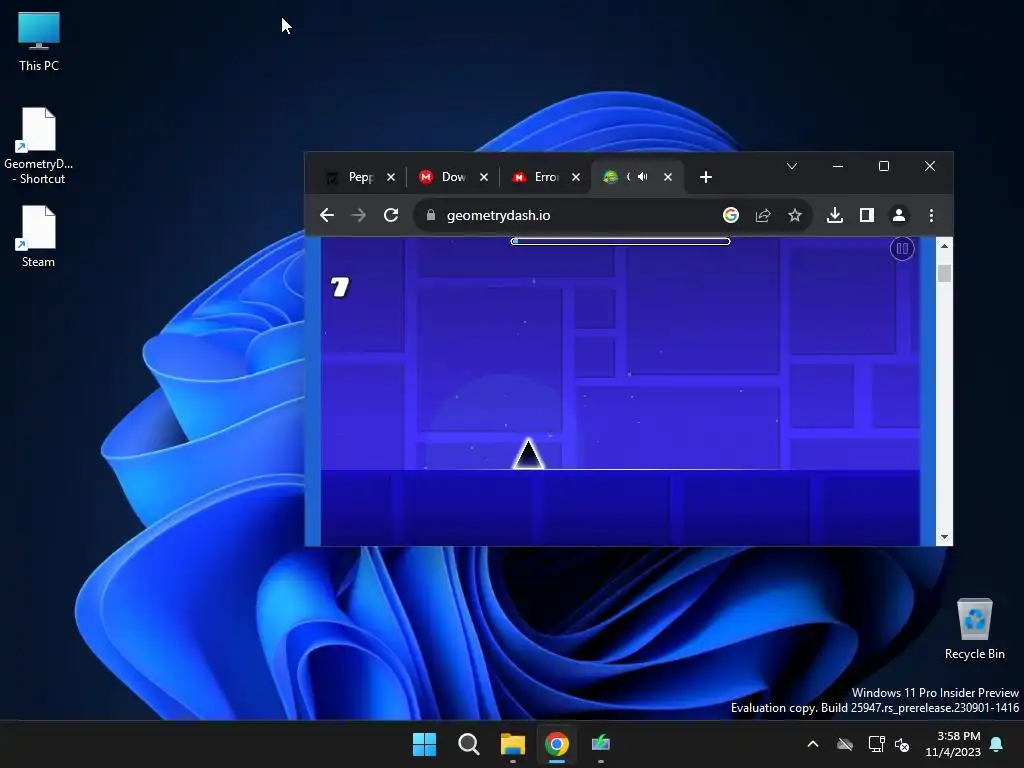Image resolution: width=1024 pixels, height=768 pixels.
Task: Click the black spike triangle in game
Action: [528, 453]
